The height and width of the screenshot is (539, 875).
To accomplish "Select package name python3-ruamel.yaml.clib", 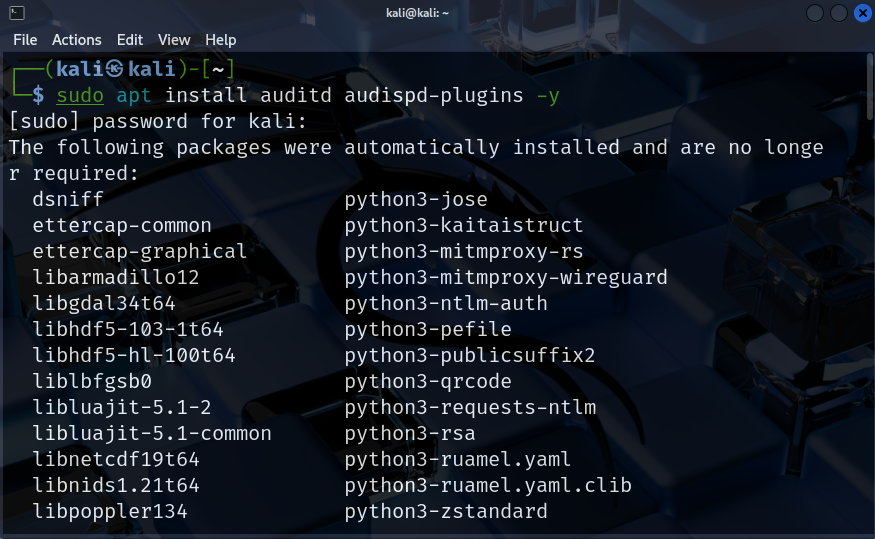I will [488, 486].
